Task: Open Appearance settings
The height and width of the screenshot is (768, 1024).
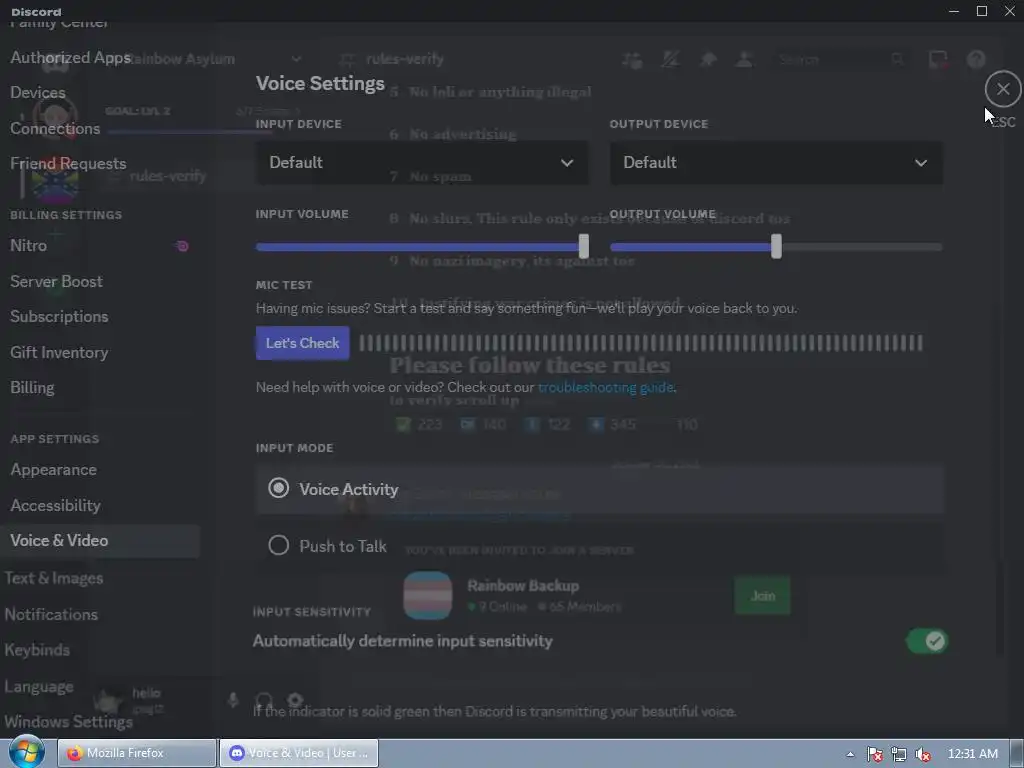Action: pyautogui.click(x=54, y=470)
